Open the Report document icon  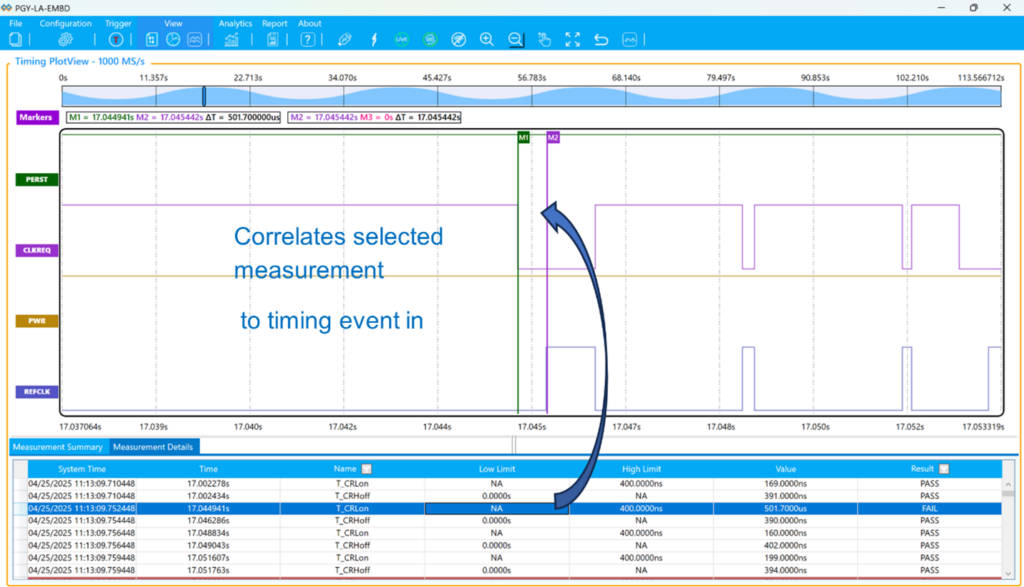272,40
